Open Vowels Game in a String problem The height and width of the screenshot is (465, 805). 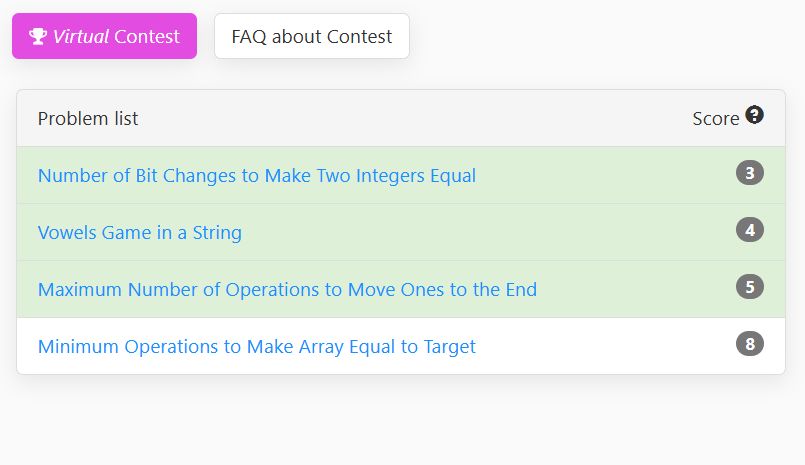click(140, 232)
